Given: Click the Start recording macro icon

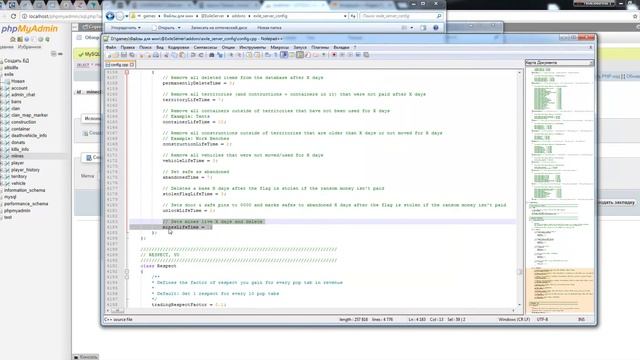Looking at the screenshot, I should 334,55.
